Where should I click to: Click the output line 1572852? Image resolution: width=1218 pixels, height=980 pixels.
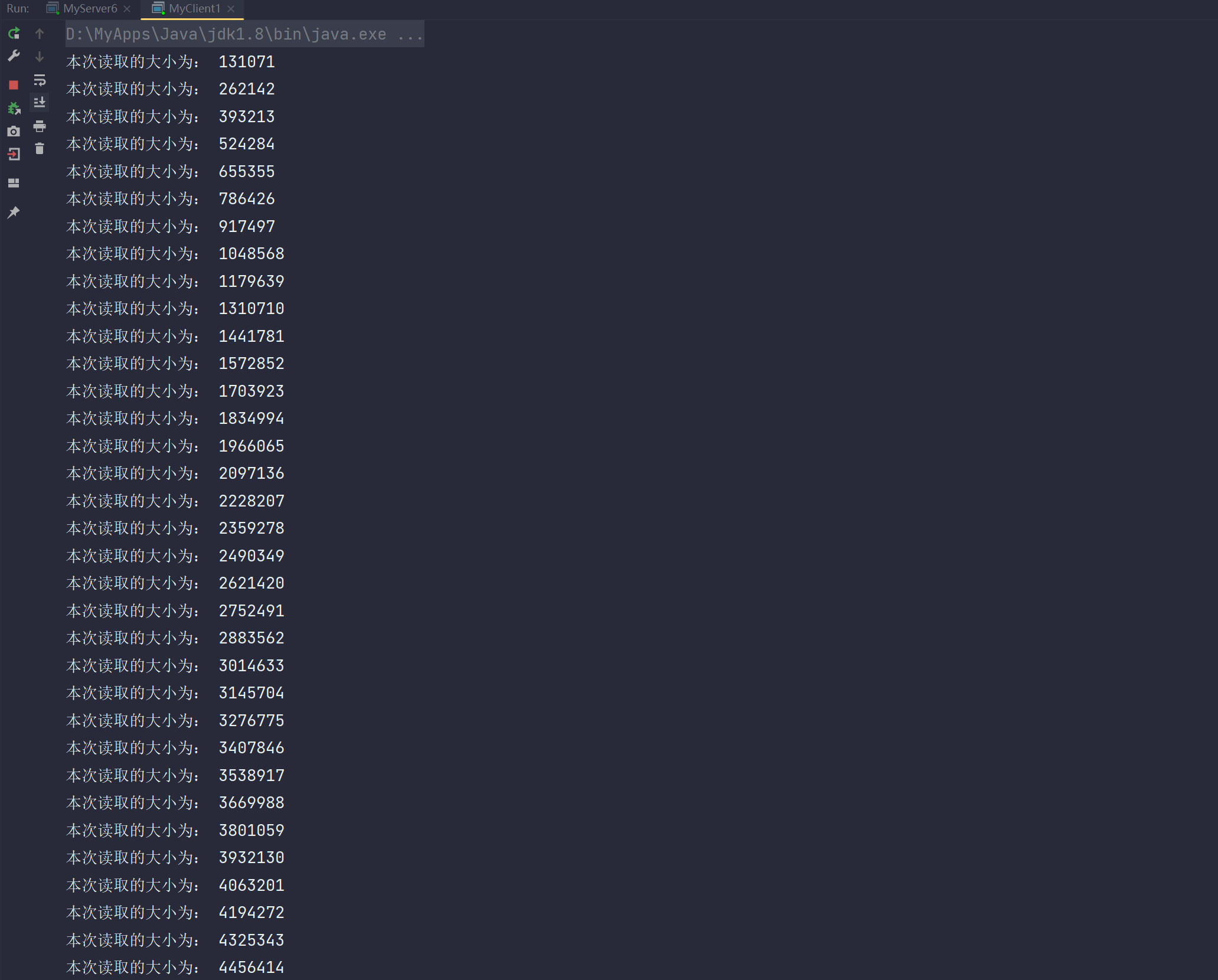click(175, 364)
